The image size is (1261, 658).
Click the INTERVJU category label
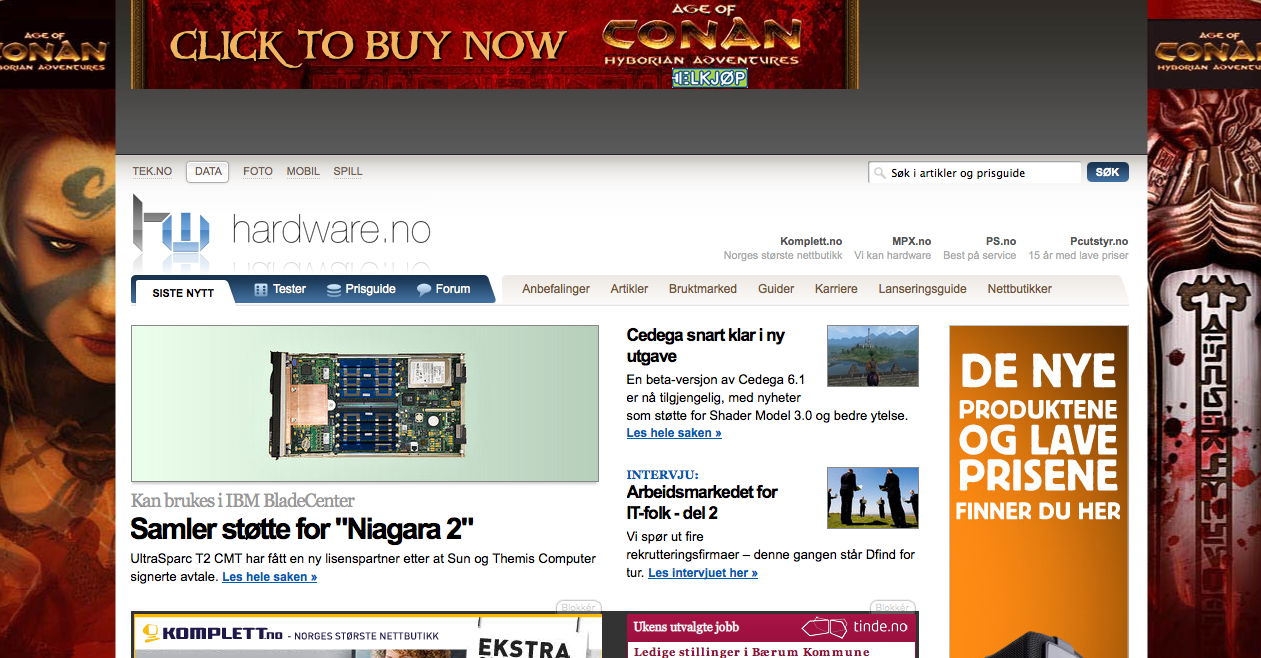[x=663, y=474]
